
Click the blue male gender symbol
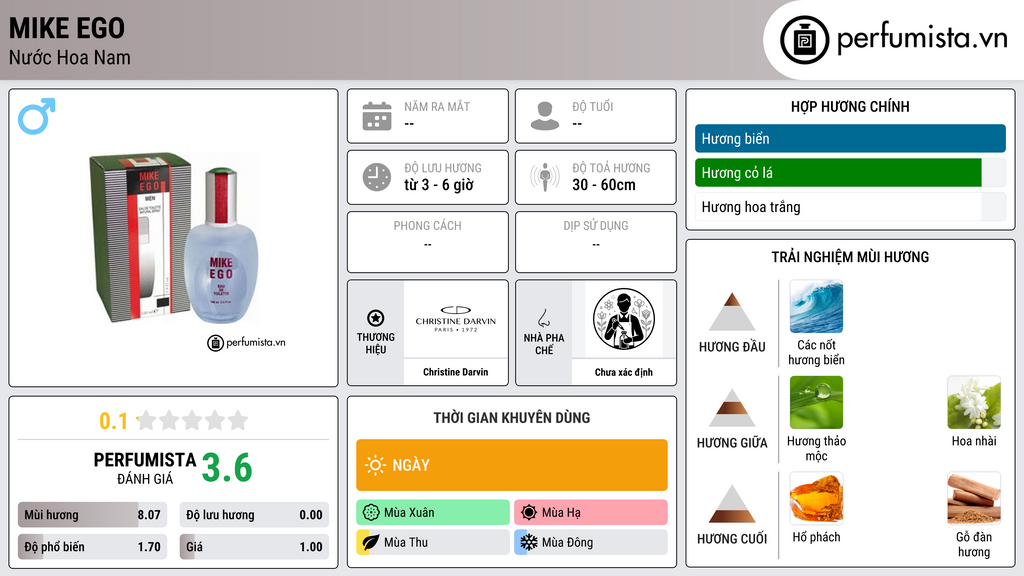click(37, 116)
